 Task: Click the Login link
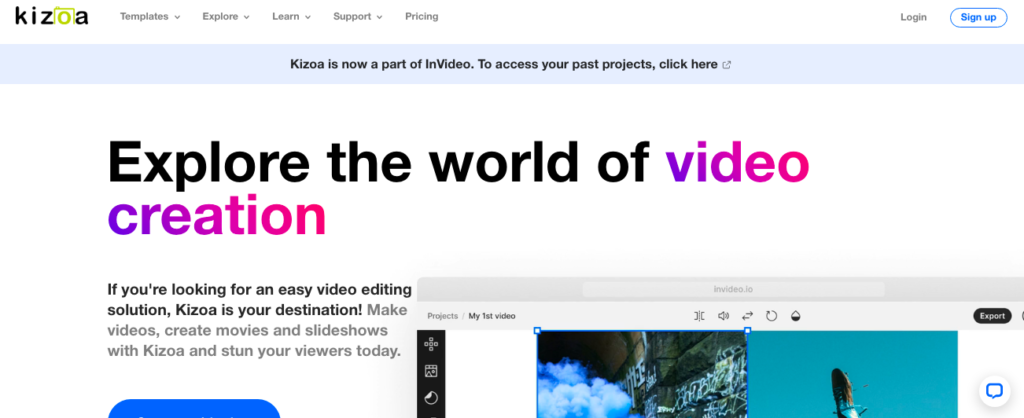(x=913, y=17)
